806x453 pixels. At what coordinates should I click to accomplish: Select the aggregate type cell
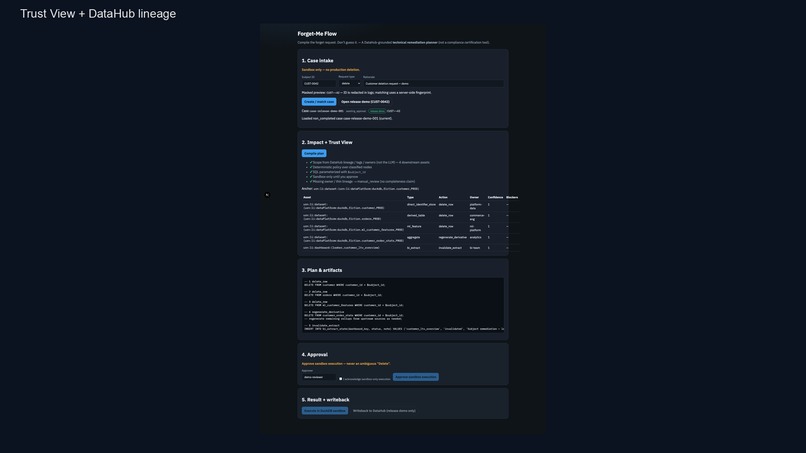click(x=413, y=238)
